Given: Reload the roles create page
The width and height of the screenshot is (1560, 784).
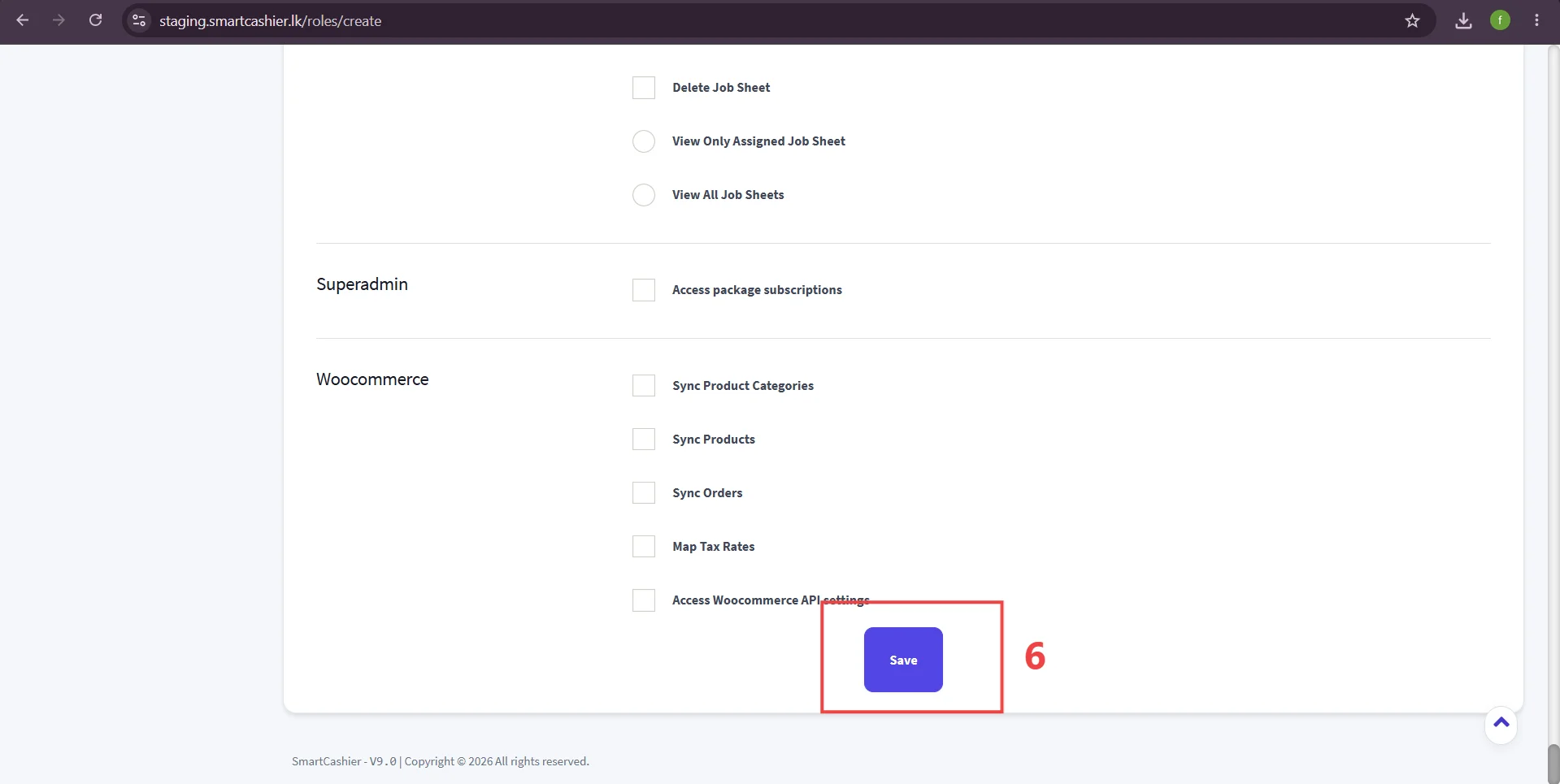Looking at the screenshot, I should (x=96, y=20).
